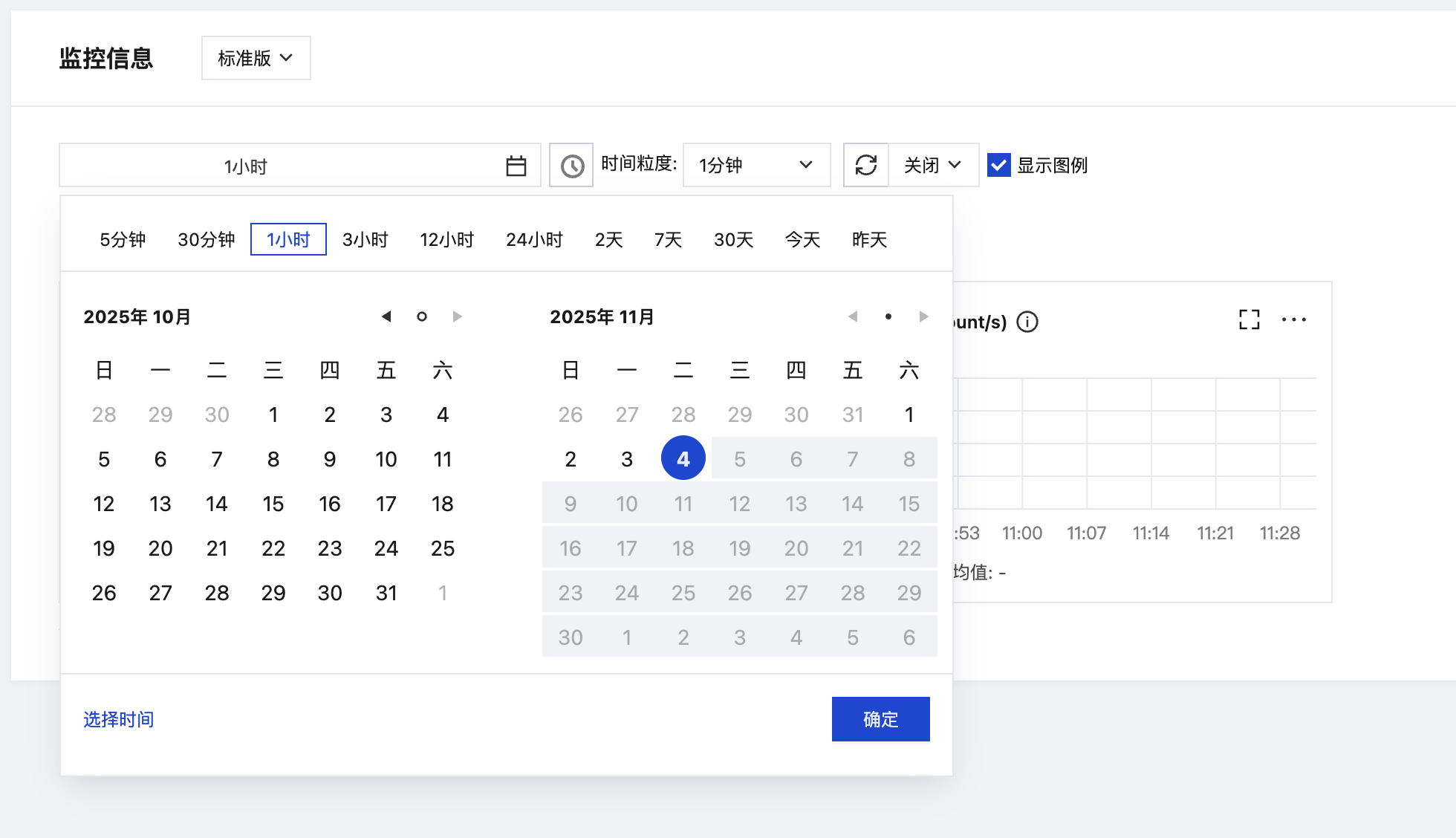Viewport: 1456px width, 838px height.
Task: Pick October 15 in the calendar
Action: 273,504
